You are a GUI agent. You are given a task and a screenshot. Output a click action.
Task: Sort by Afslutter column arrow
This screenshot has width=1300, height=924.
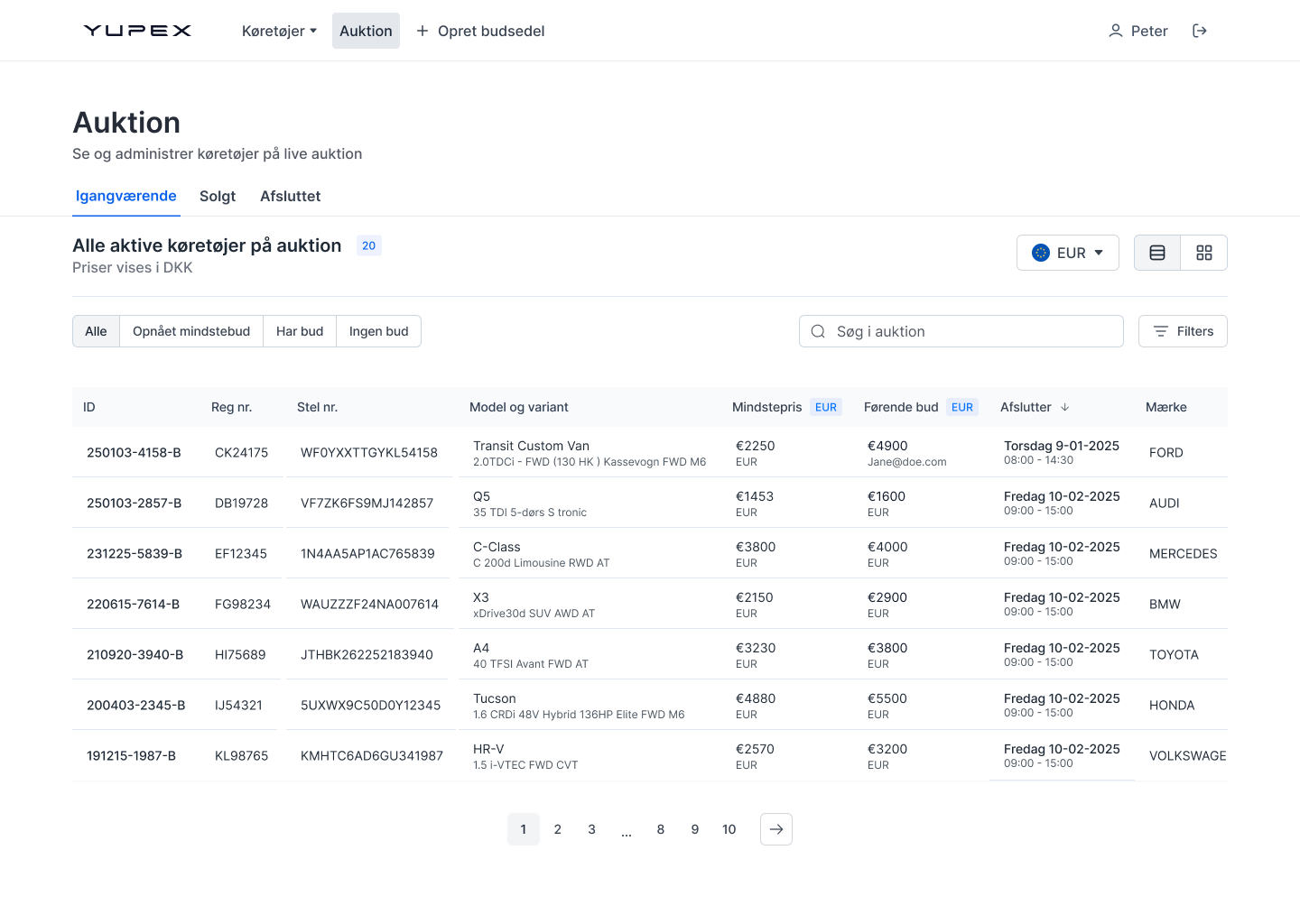1065,407
